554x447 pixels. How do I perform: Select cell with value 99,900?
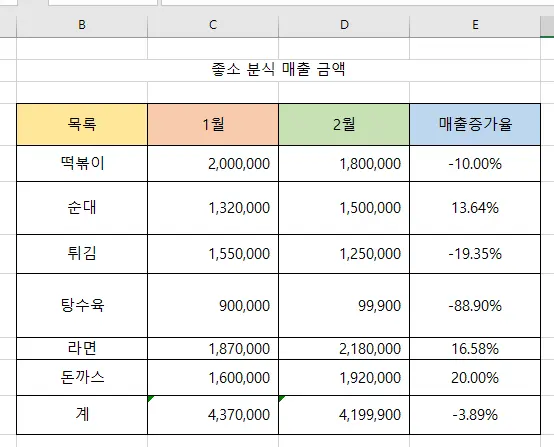pyautogui.click(x=344, y=305)
